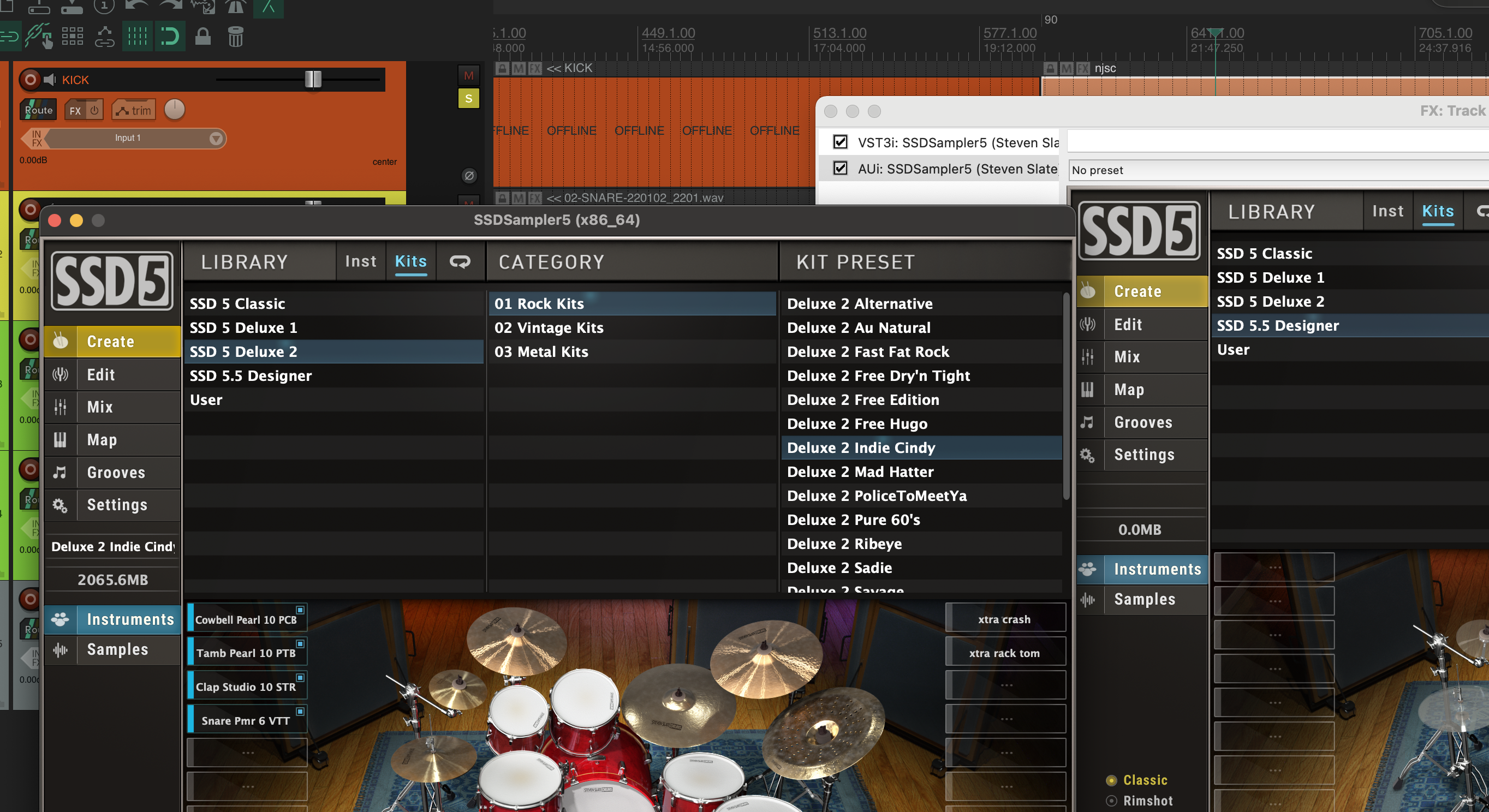Toggle ripple editing chain-hand icon

click(39, 37)
